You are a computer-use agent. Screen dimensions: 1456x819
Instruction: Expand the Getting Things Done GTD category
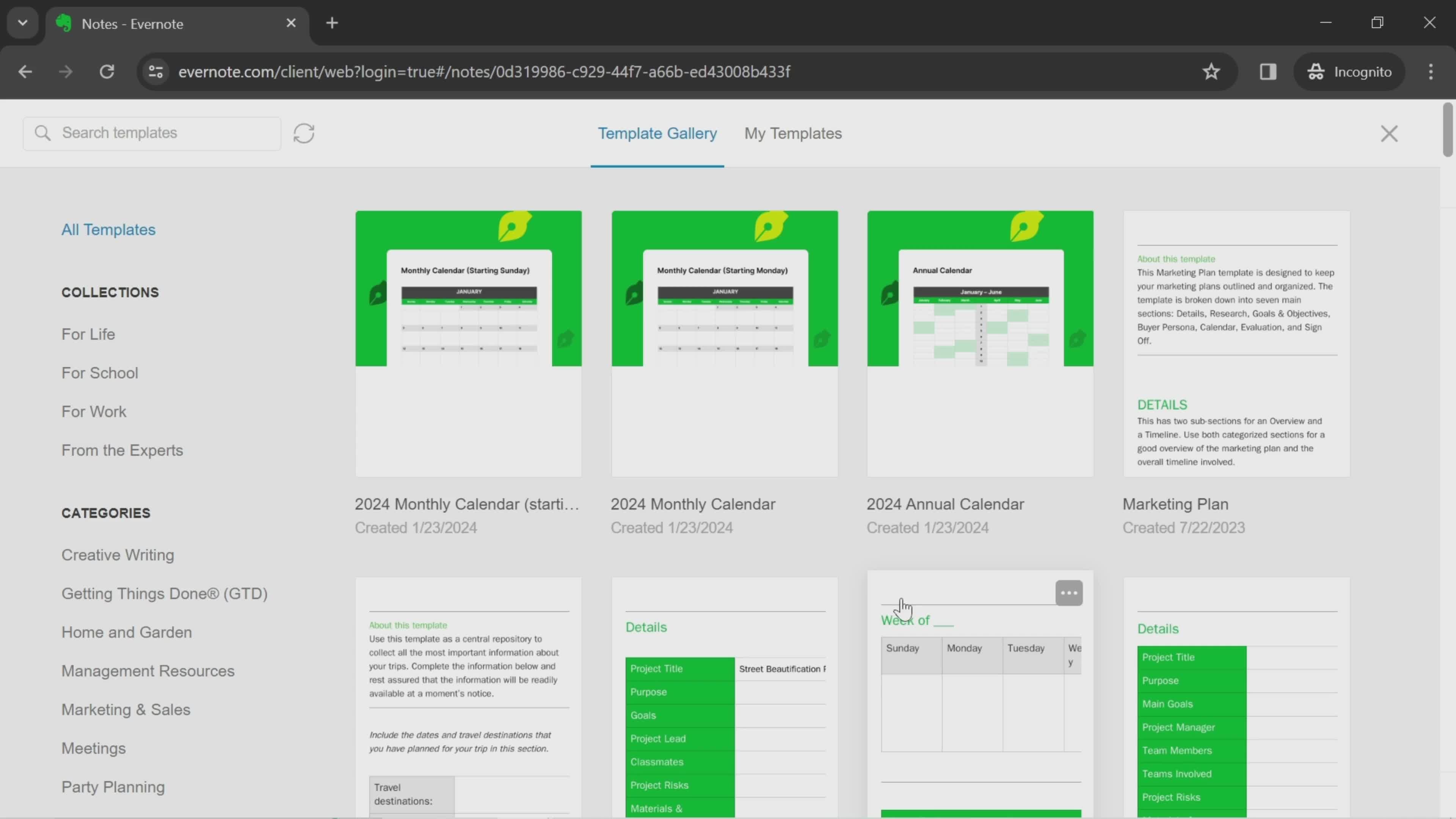[x=164, y=593]
